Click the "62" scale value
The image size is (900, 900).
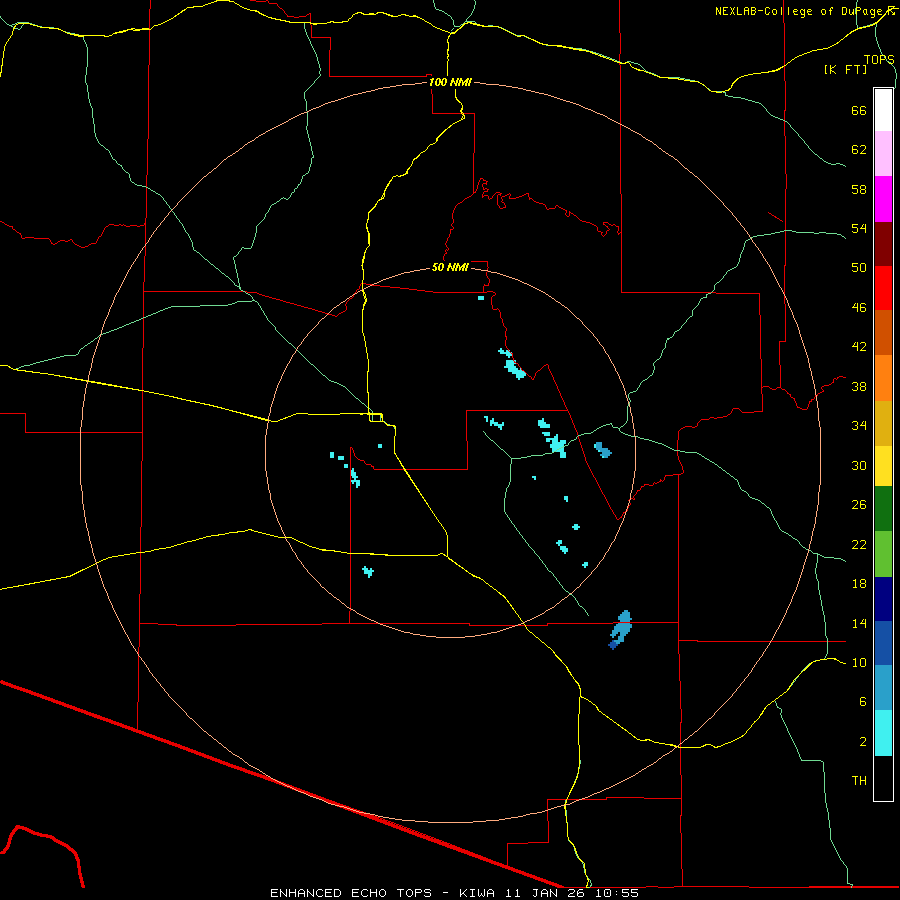tap(859, 150)
